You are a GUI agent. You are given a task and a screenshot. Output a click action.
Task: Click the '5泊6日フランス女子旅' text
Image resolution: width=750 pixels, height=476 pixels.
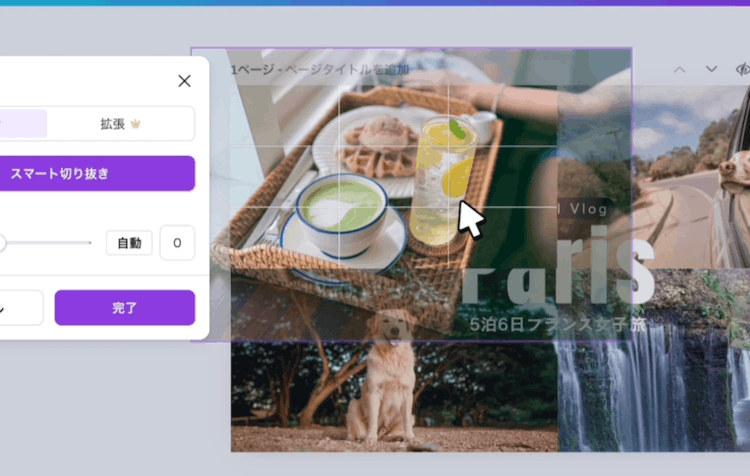[x=558, y=325]
